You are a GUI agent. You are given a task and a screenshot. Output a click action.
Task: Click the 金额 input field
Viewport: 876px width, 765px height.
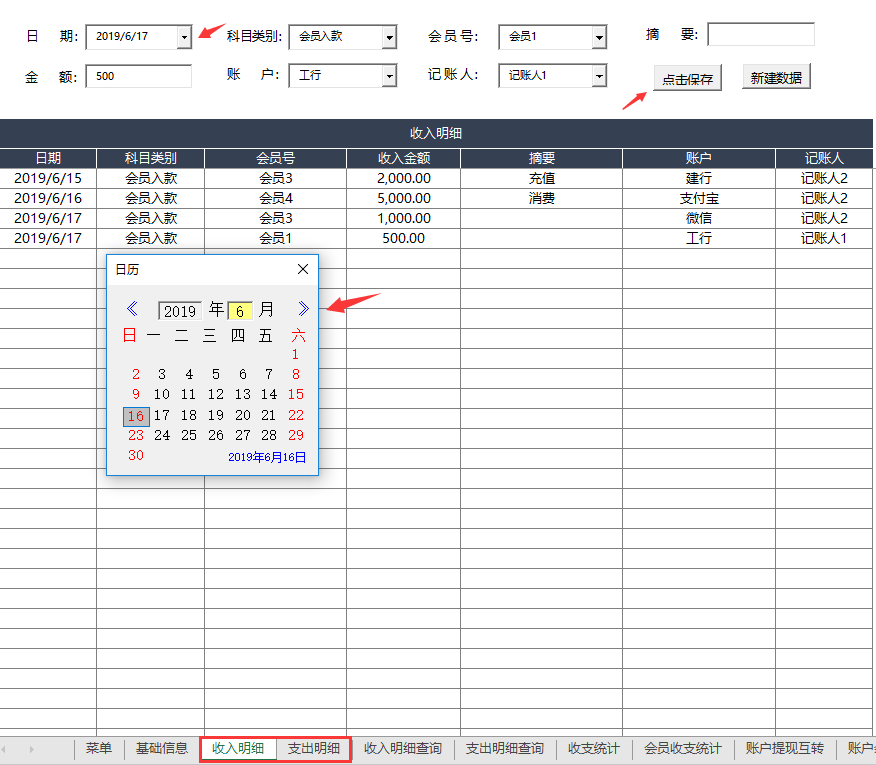pyautogui.click(x=139, y=76)
